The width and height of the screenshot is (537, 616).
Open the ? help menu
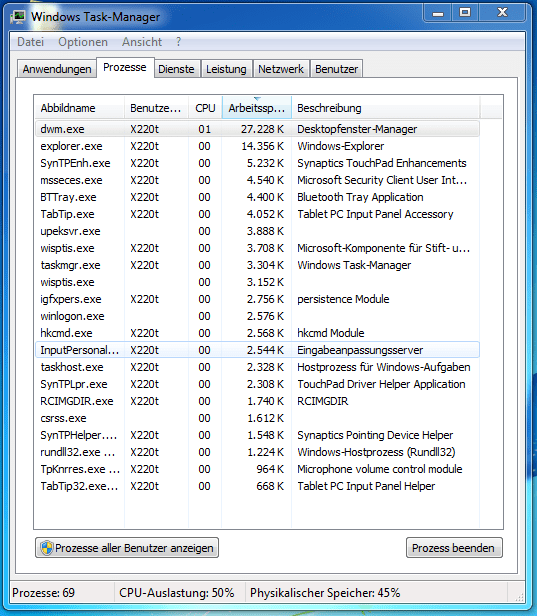click(x=179, y=42)
